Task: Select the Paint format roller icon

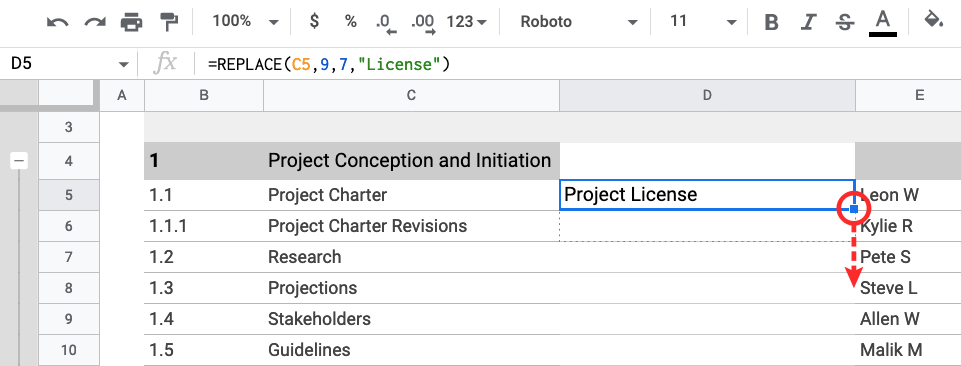Action: click(x=168, y=22)
